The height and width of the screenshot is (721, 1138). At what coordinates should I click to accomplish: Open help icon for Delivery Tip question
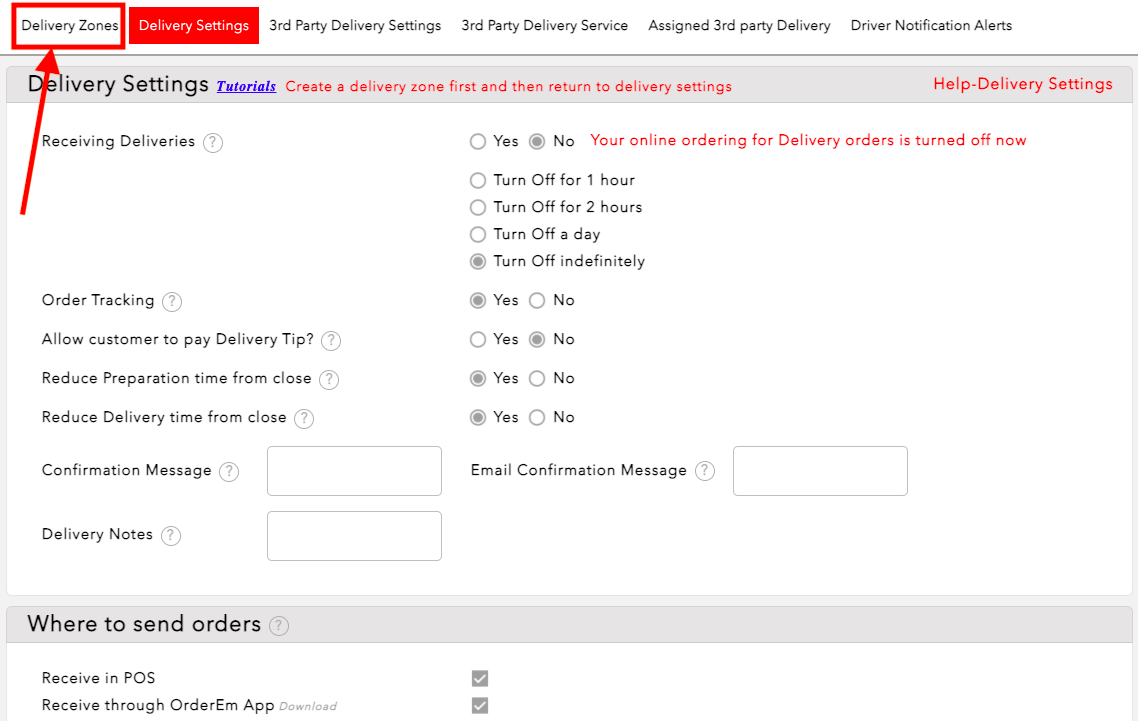[331, 341]
